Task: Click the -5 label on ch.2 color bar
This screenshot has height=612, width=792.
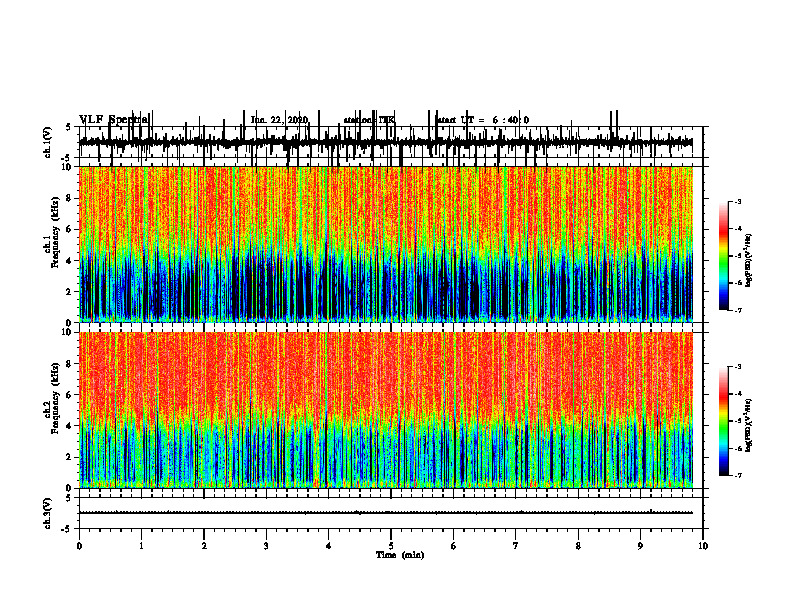Action: (738, 421)
